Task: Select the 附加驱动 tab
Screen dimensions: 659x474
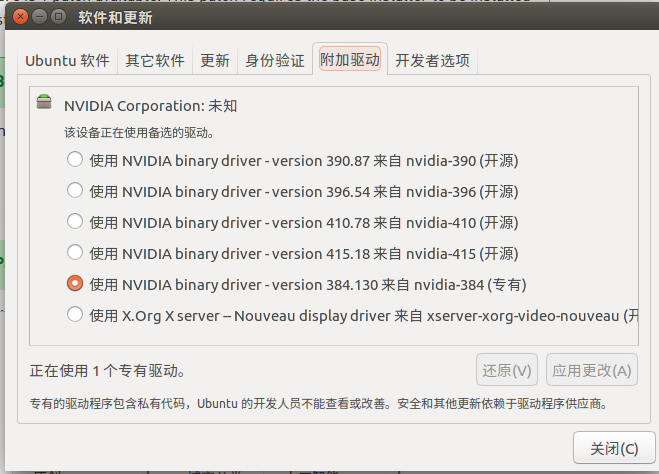Action: (x=350, y=59)
